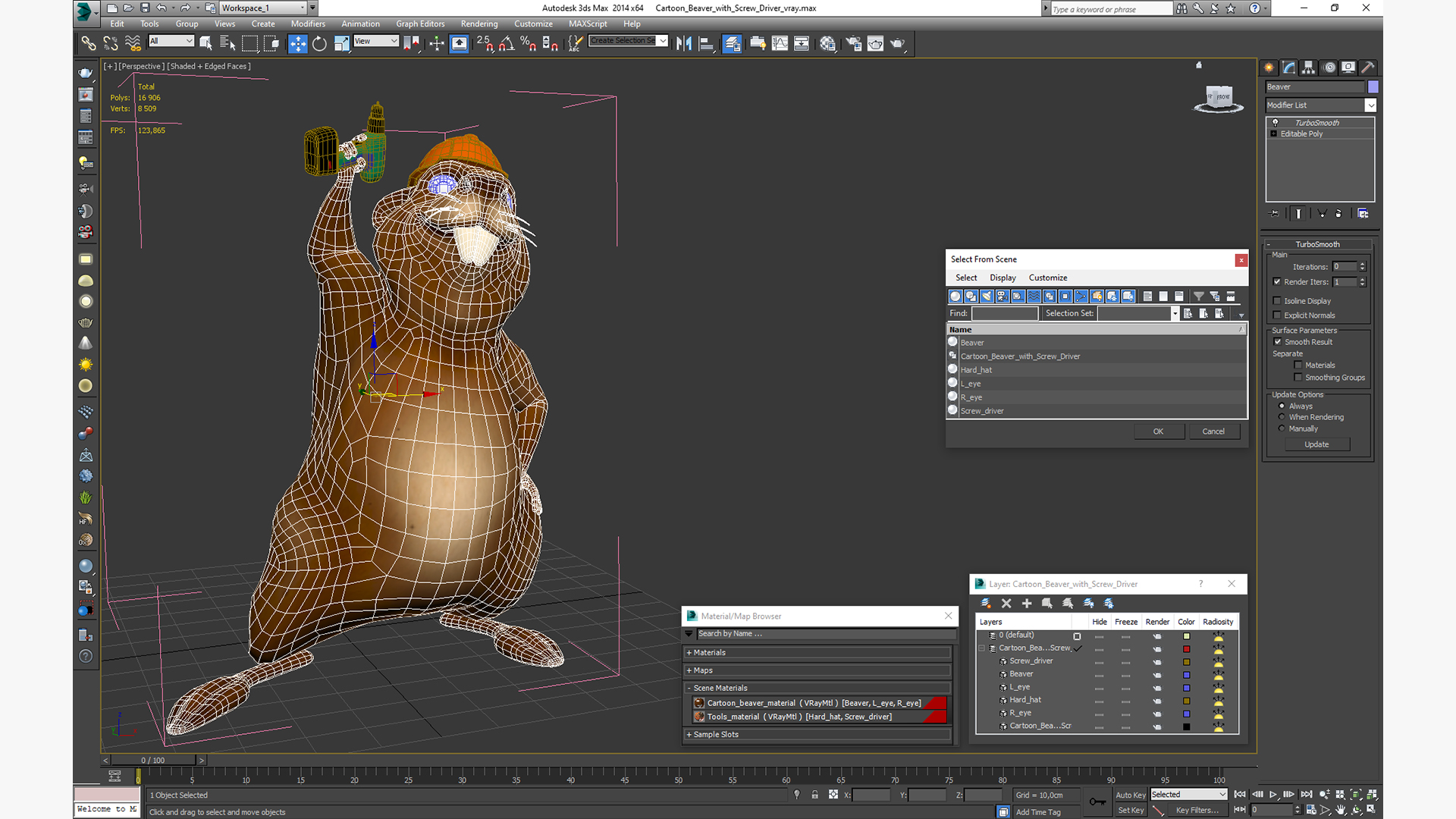Screen dimensions: 1456x819
Task: Click OK in Select From Scene dialog
Action: click(1158, 431)
